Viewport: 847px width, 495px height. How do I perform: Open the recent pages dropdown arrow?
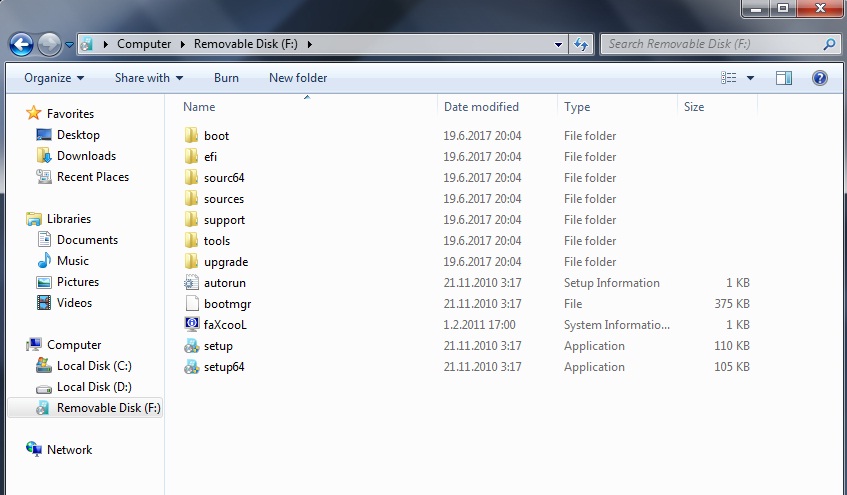69,45
